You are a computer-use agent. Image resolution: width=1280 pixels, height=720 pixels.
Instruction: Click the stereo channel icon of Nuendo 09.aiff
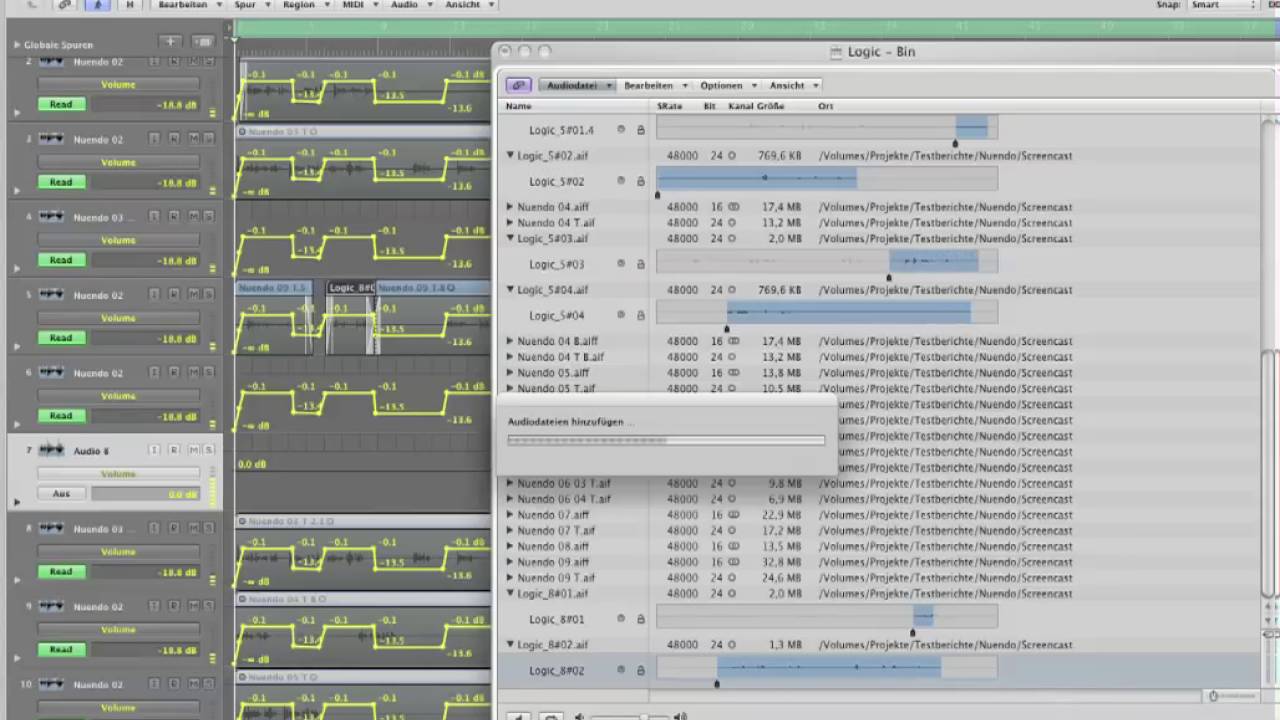733,562
